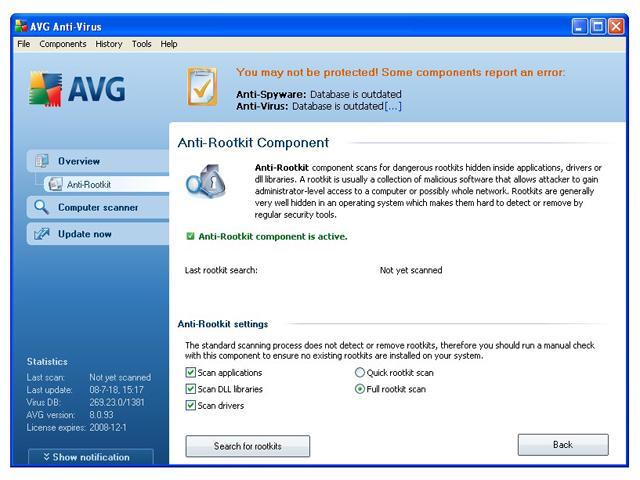Click the clipboard checkmark status icon
Image resolution: width=640 pixels, height=480 pixels.
click(202, 87)
